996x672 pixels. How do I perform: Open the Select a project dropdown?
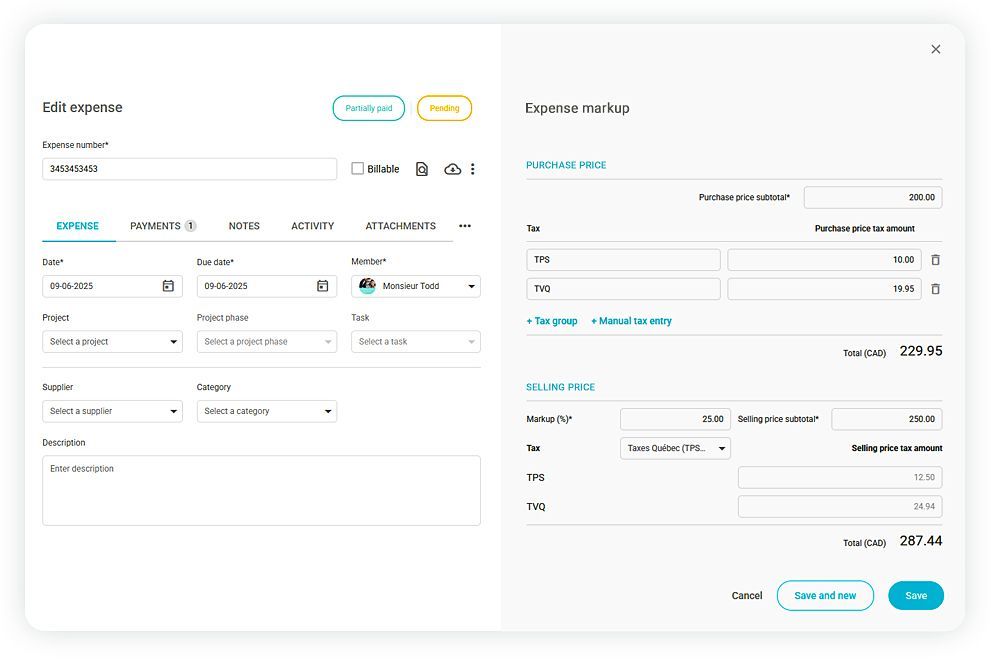click(x=111, y=341)
